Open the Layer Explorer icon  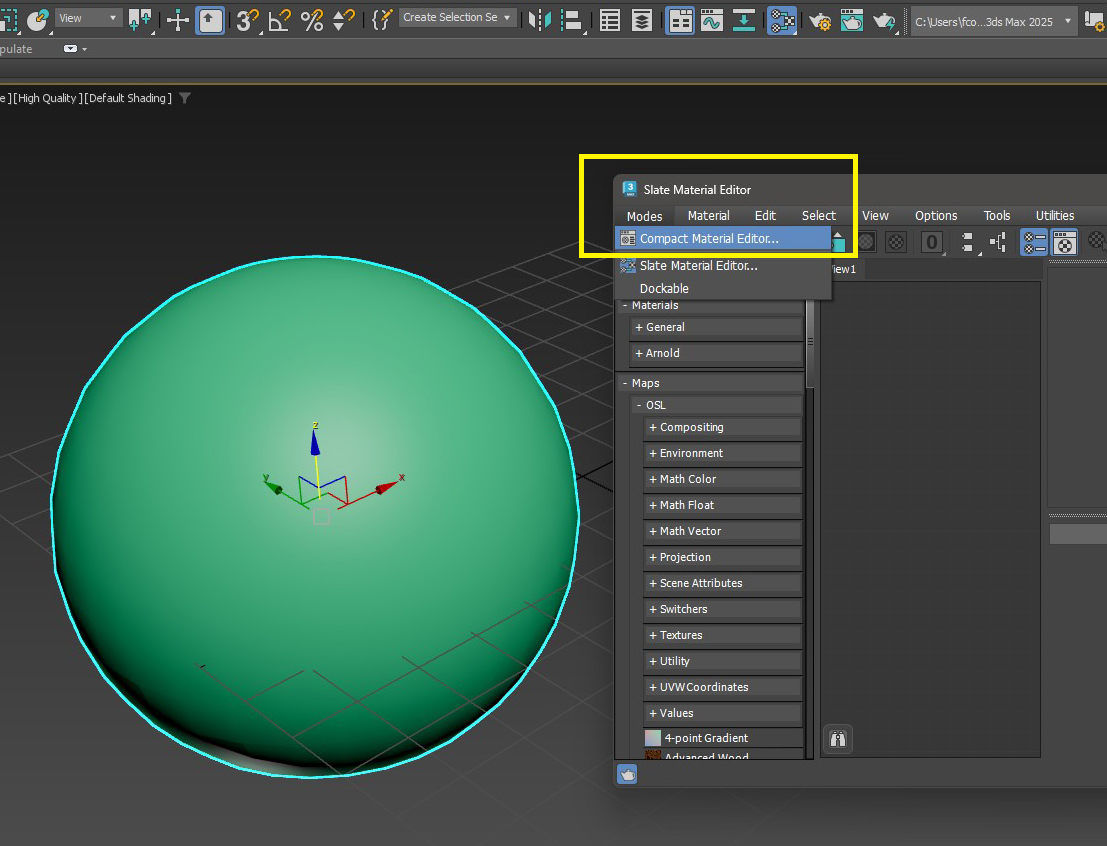[641, 20]
